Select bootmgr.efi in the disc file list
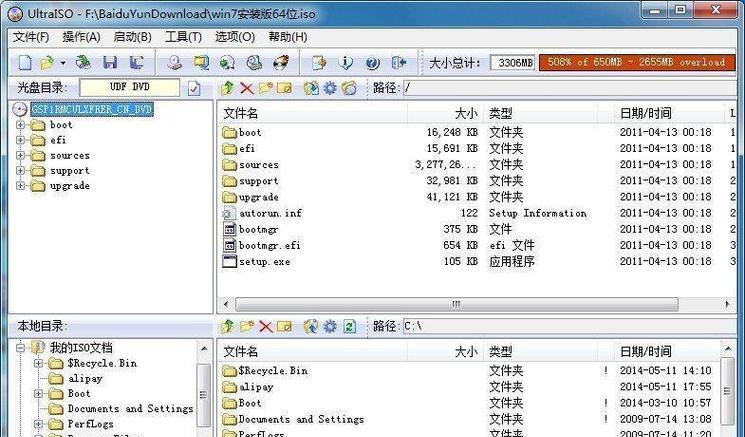This screenshot has width=745, height=437. (x=269, y=246)
